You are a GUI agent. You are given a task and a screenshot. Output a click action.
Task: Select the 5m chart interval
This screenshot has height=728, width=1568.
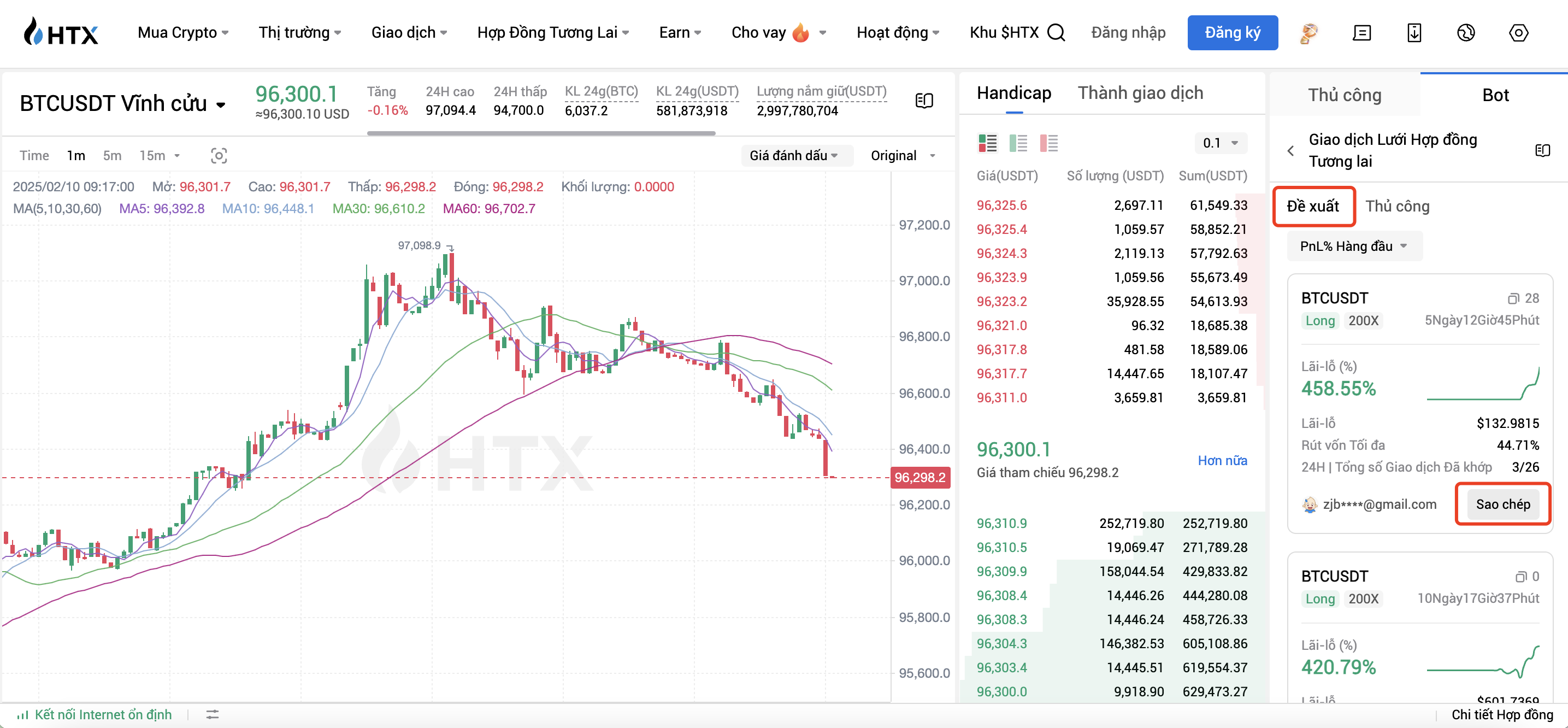tap(112, 156)
